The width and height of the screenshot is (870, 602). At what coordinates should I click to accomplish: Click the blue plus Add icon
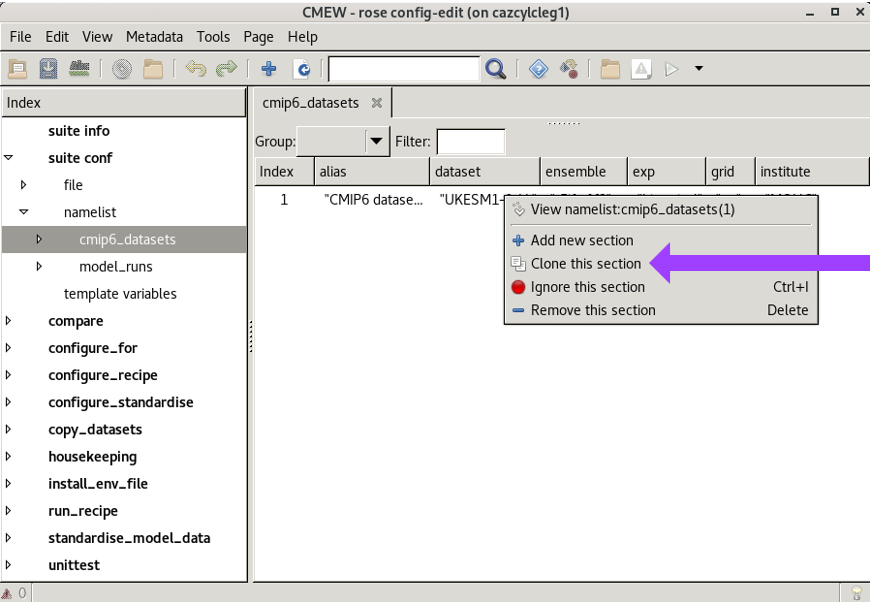(268, 69)
